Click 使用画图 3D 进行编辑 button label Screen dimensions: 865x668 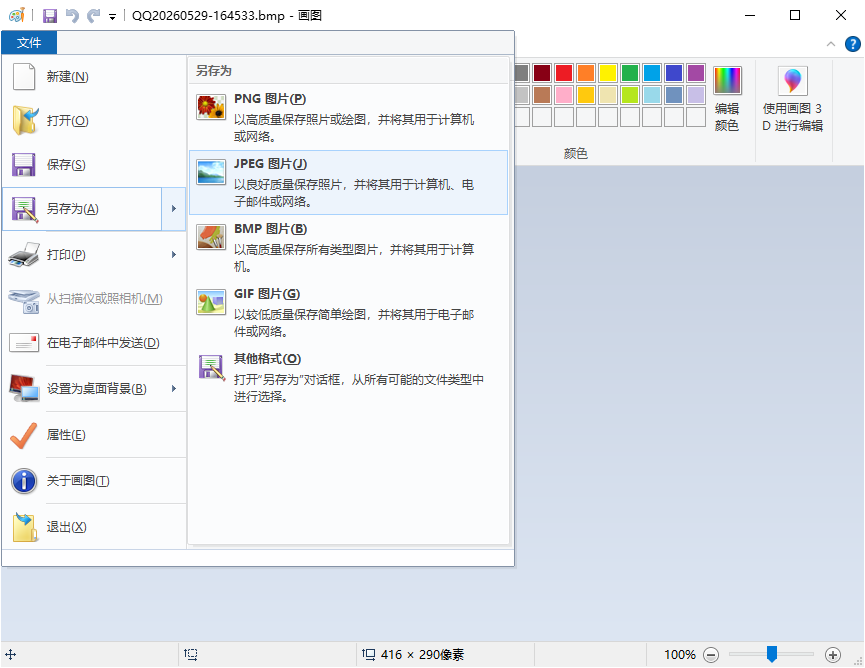point(792,117)
